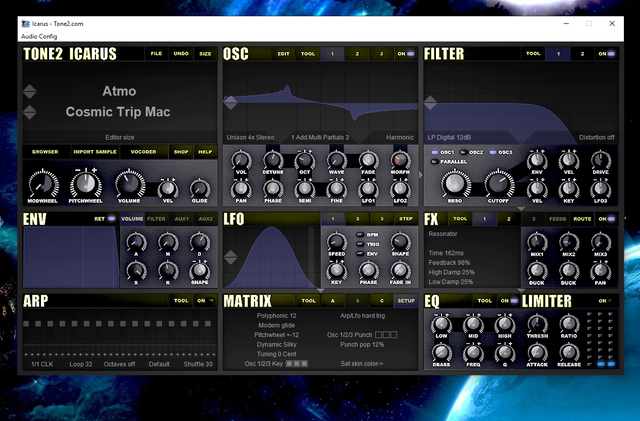Click the OSC MORPH knob
Screen dimensions: 640x421
(x=400, y=160)
